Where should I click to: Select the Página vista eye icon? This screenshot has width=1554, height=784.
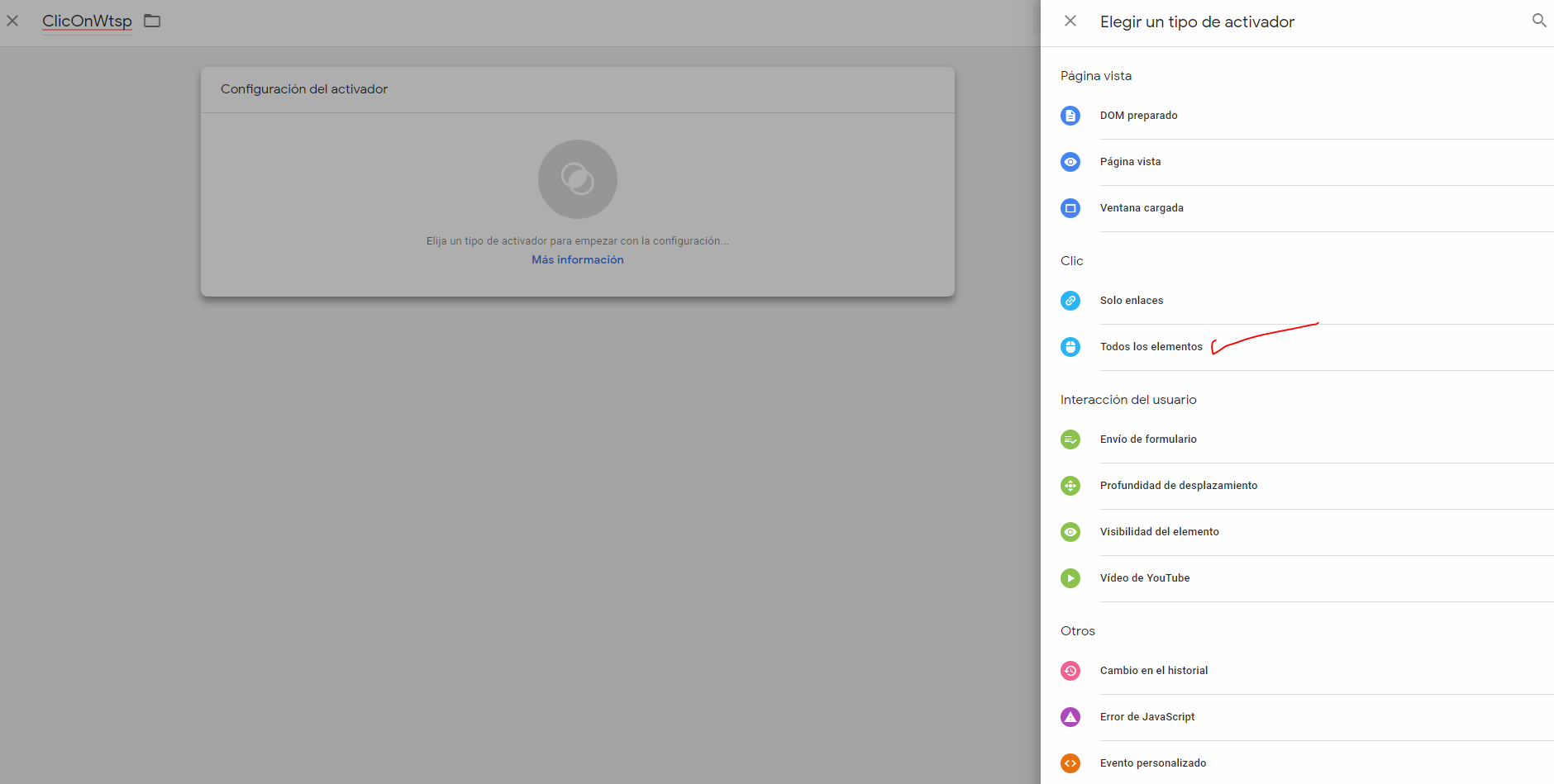click(x=1070, y=162)
